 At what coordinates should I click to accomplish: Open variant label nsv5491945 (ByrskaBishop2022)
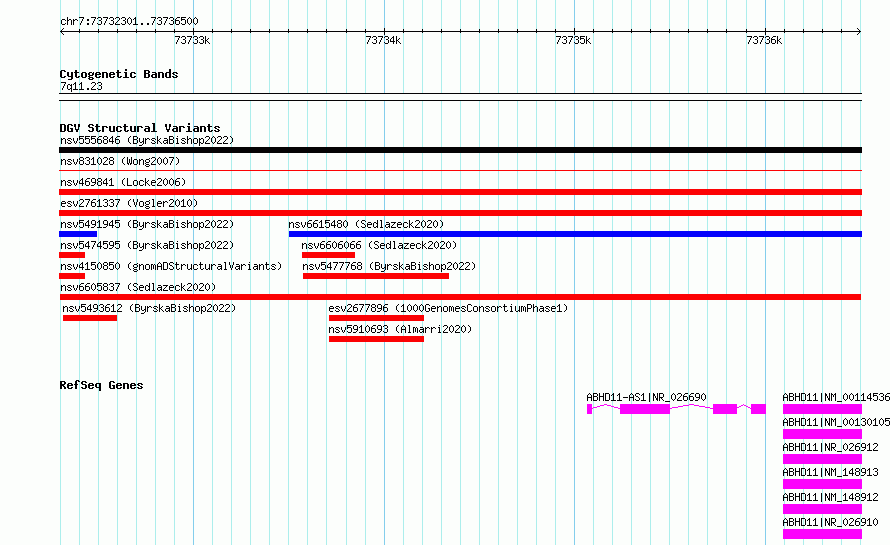click(x=147, y=224)
